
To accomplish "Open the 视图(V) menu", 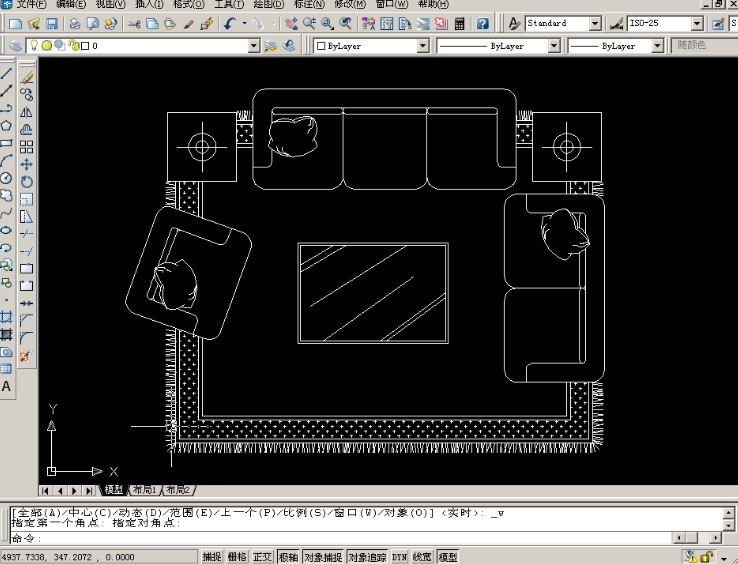I will 111,4.
